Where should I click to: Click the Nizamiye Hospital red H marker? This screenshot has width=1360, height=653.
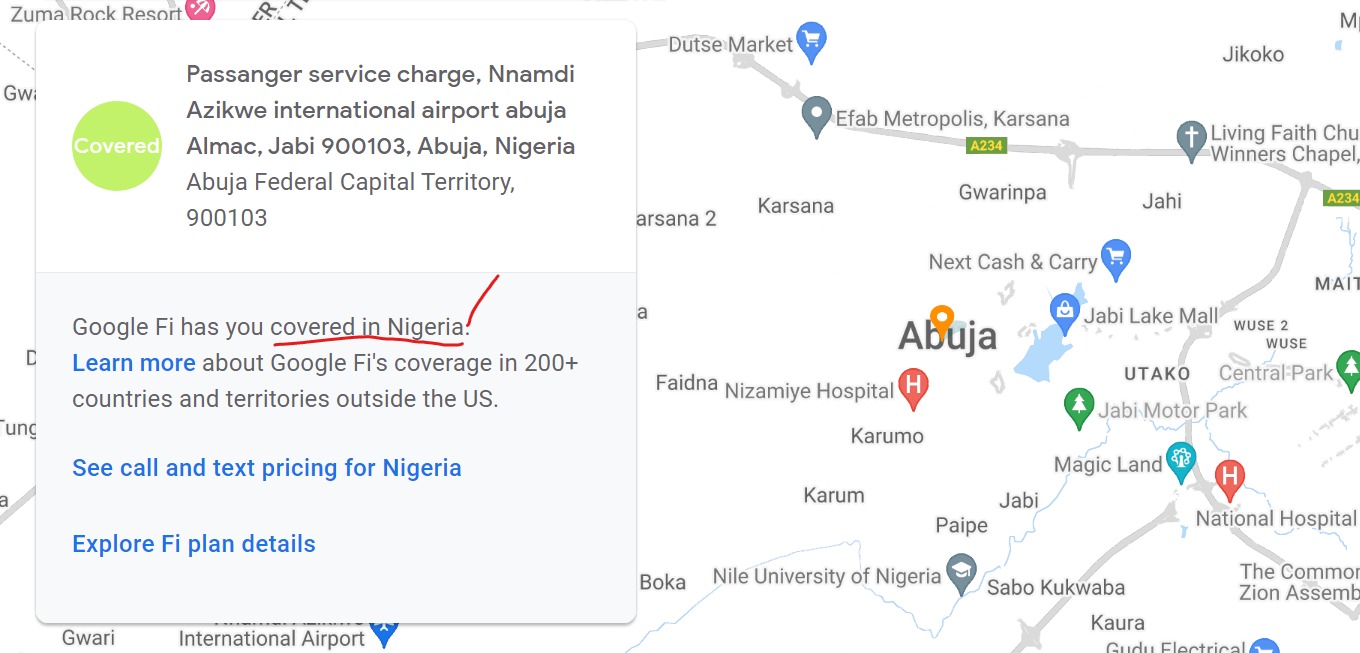click(x=913, y=388)
